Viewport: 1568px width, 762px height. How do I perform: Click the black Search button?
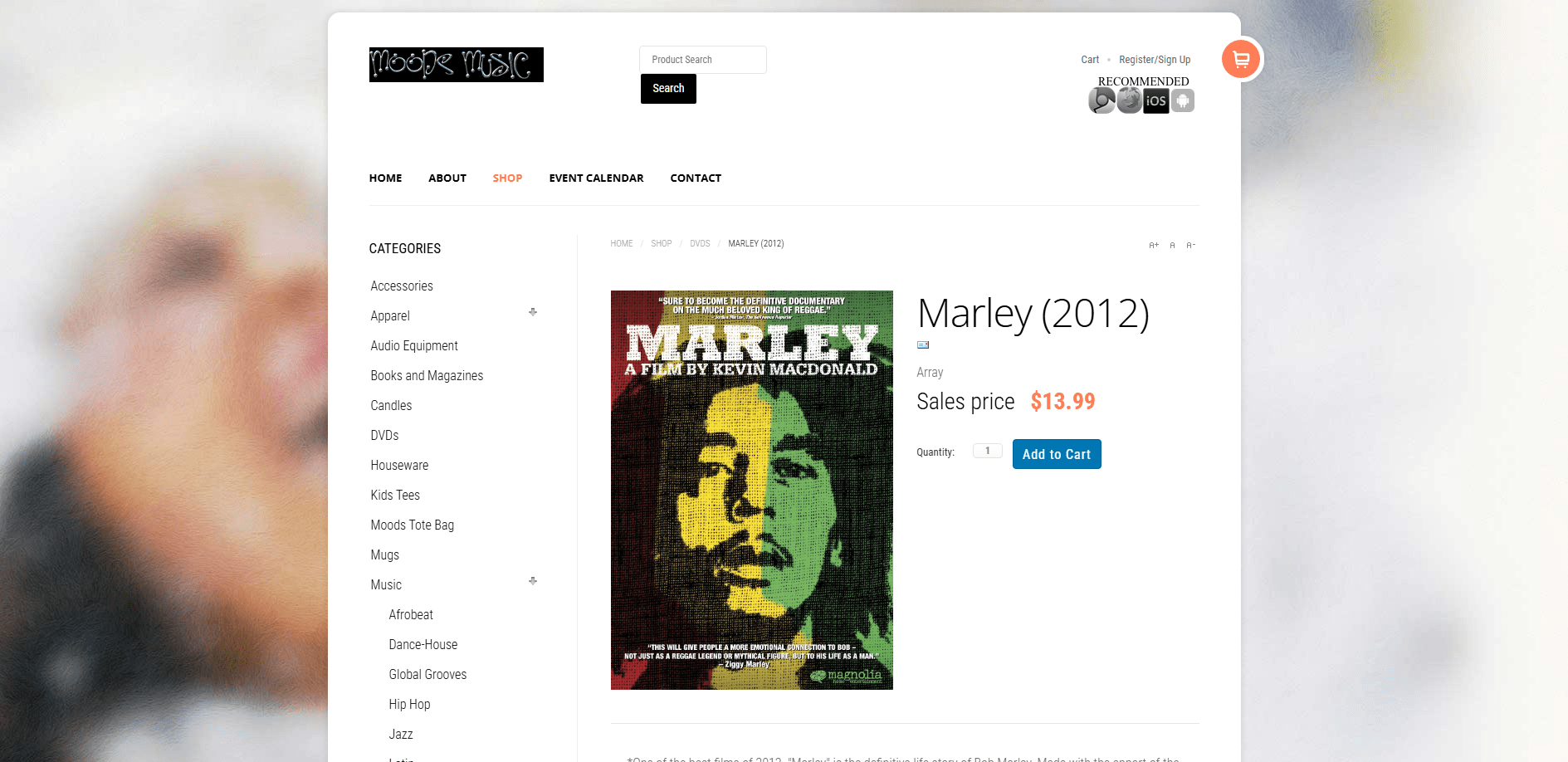pos(668,89)
